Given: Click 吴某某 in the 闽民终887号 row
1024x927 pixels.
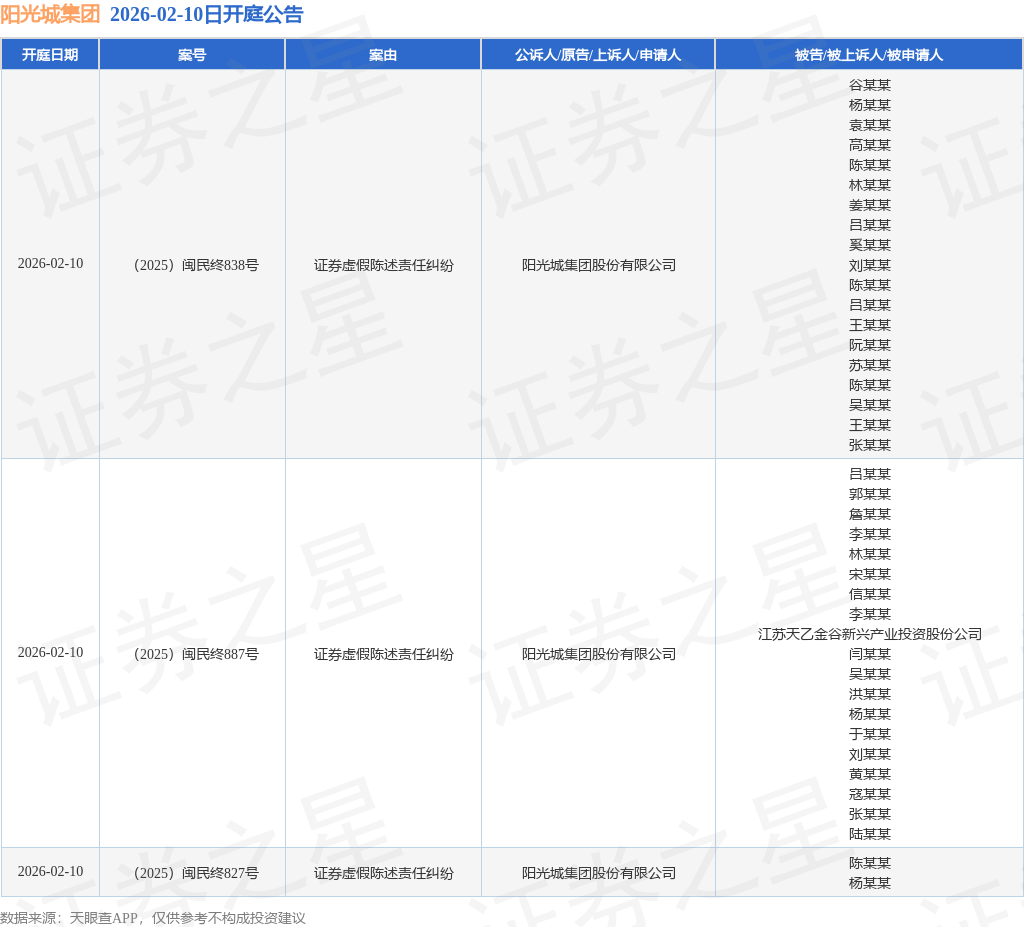Looking at the screenshot, I should (870, 674).
